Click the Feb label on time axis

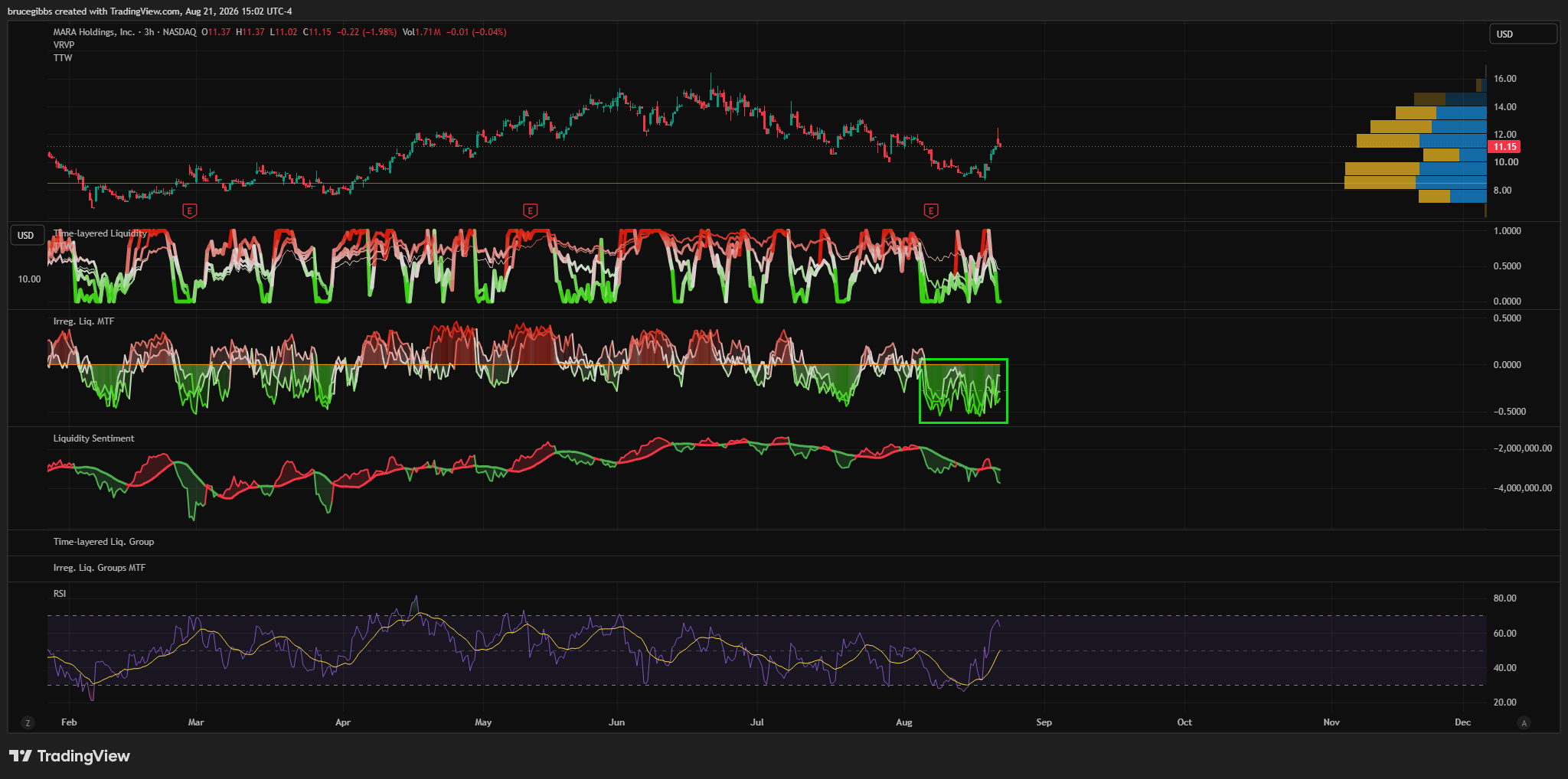(x=69, y=722)
